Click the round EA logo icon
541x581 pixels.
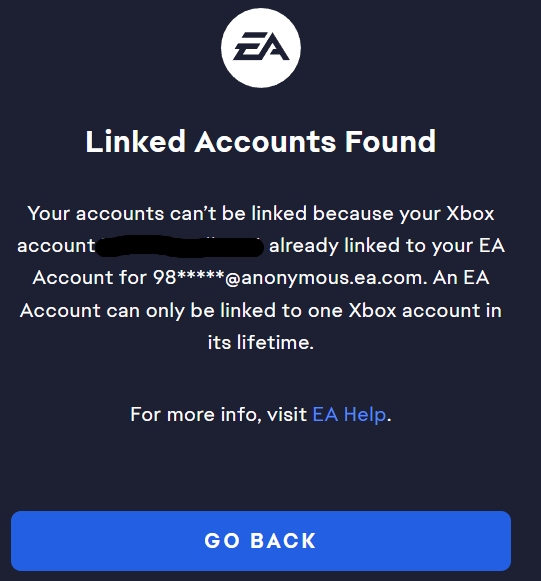pyautogui.click(x=261, y=48)
